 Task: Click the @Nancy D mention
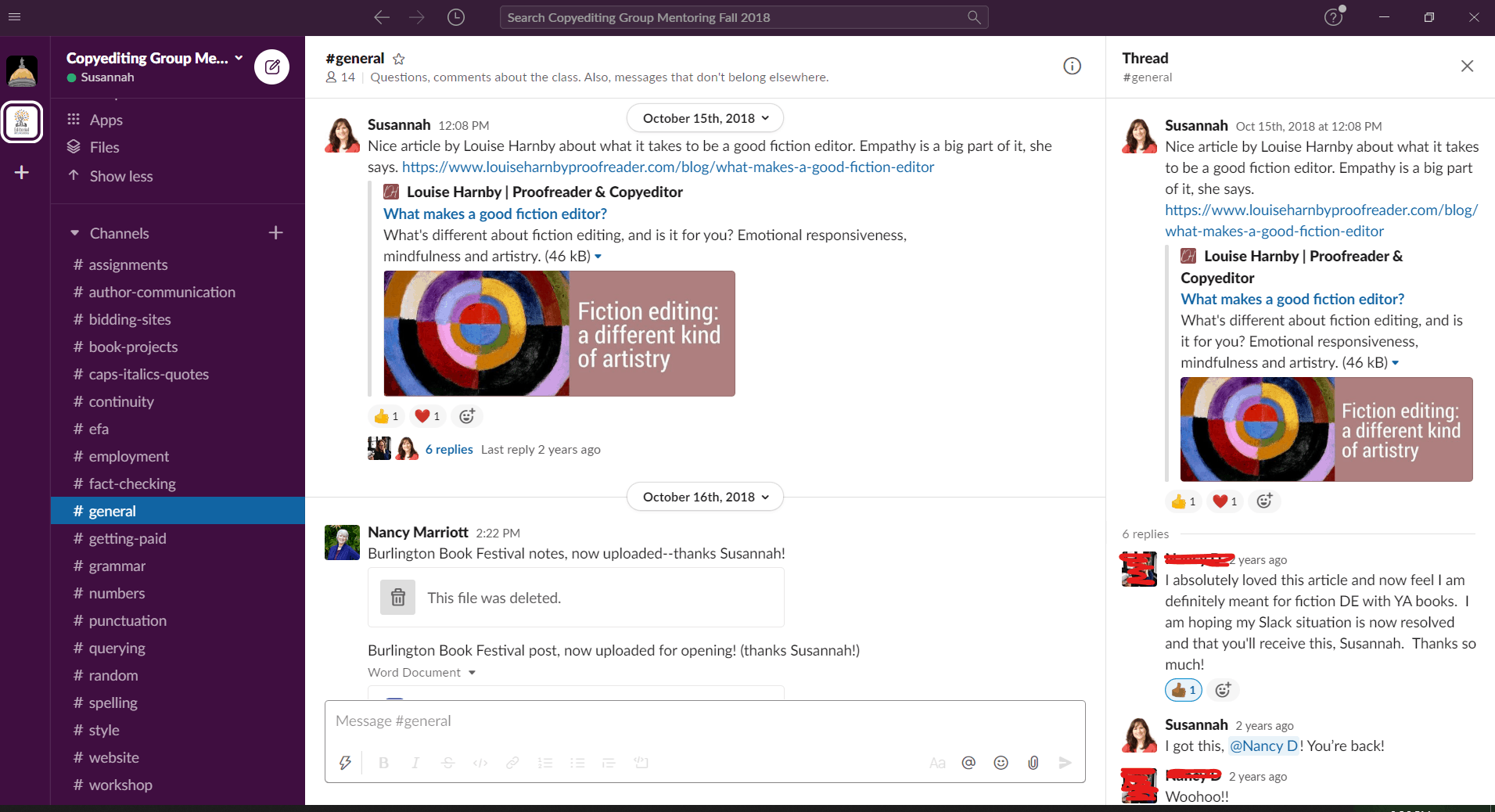click(1263, 746)
